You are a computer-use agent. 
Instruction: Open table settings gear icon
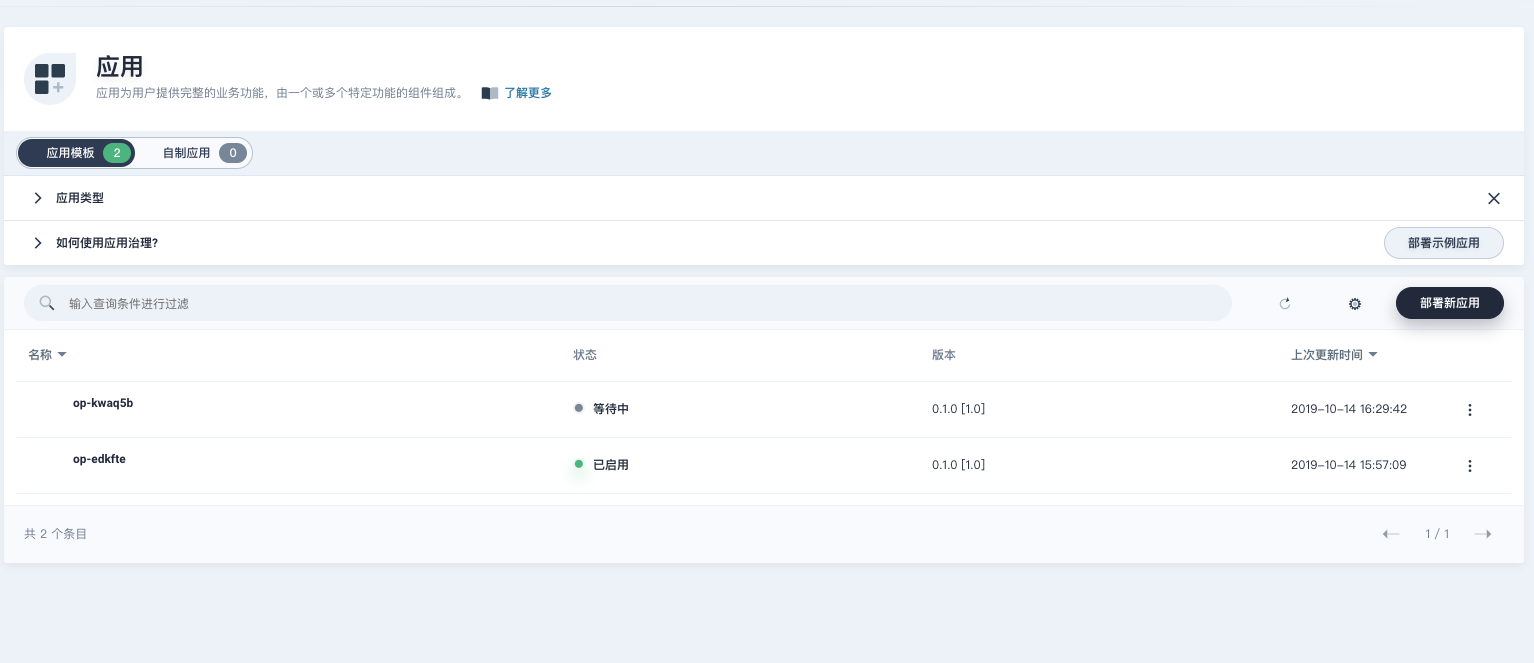pos(1355,304)
